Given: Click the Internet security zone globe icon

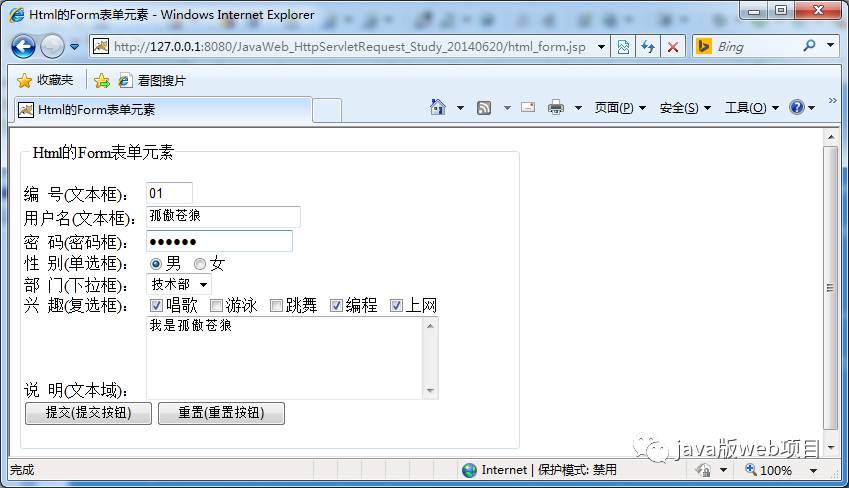Looking at the screenshot, I should (469, 470).
